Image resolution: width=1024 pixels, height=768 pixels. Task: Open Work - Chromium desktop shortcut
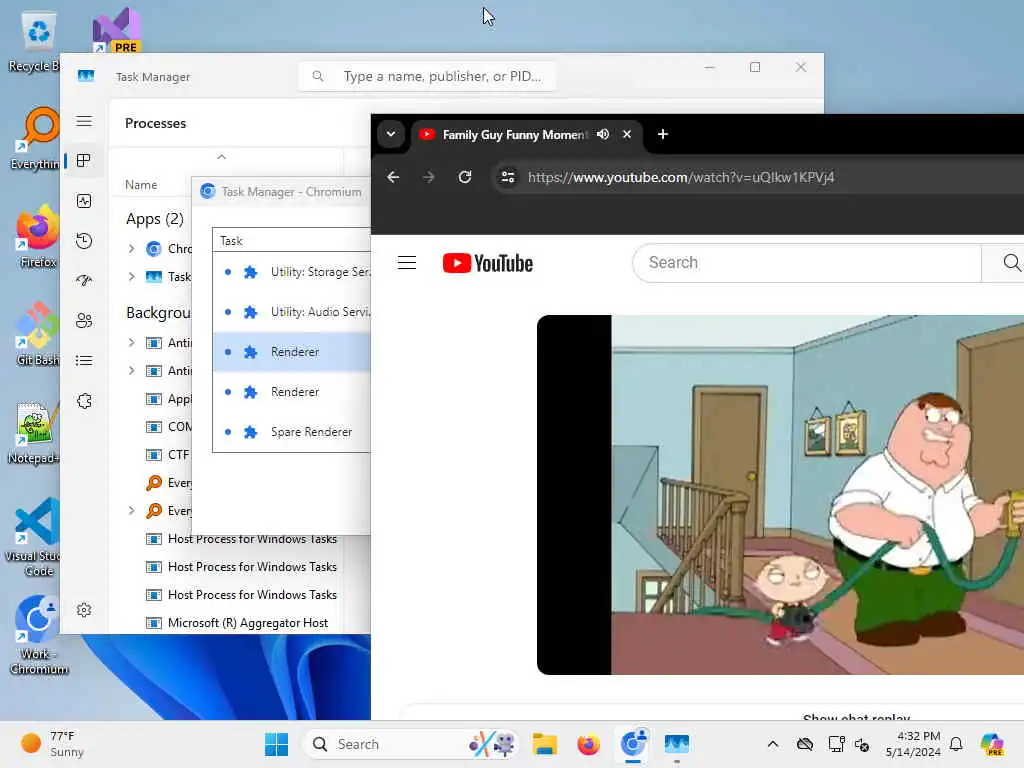pyautogui.click(x=38, y=635)
